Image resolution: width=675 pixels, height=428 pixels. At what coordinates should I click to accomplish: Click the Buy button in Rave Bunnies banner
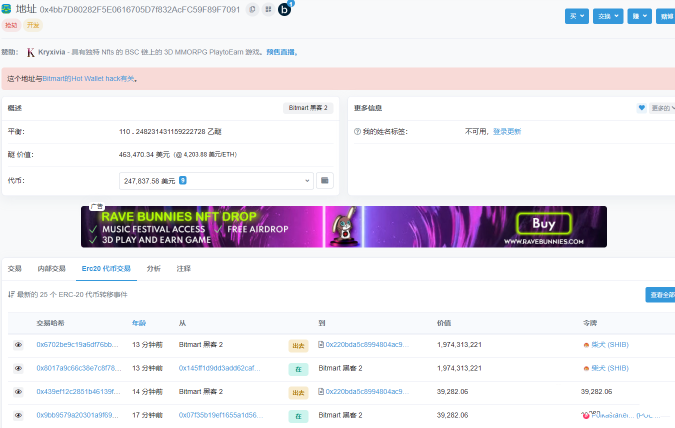544,223
